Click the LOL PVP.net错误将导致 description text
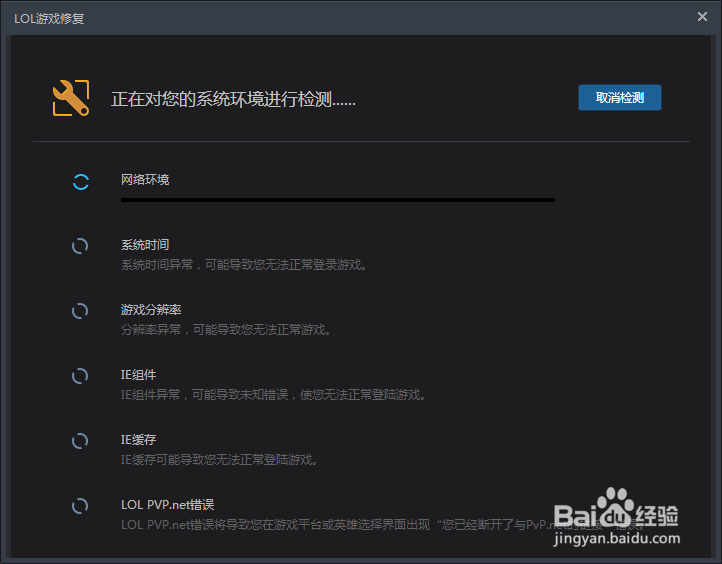 (382, 524)
